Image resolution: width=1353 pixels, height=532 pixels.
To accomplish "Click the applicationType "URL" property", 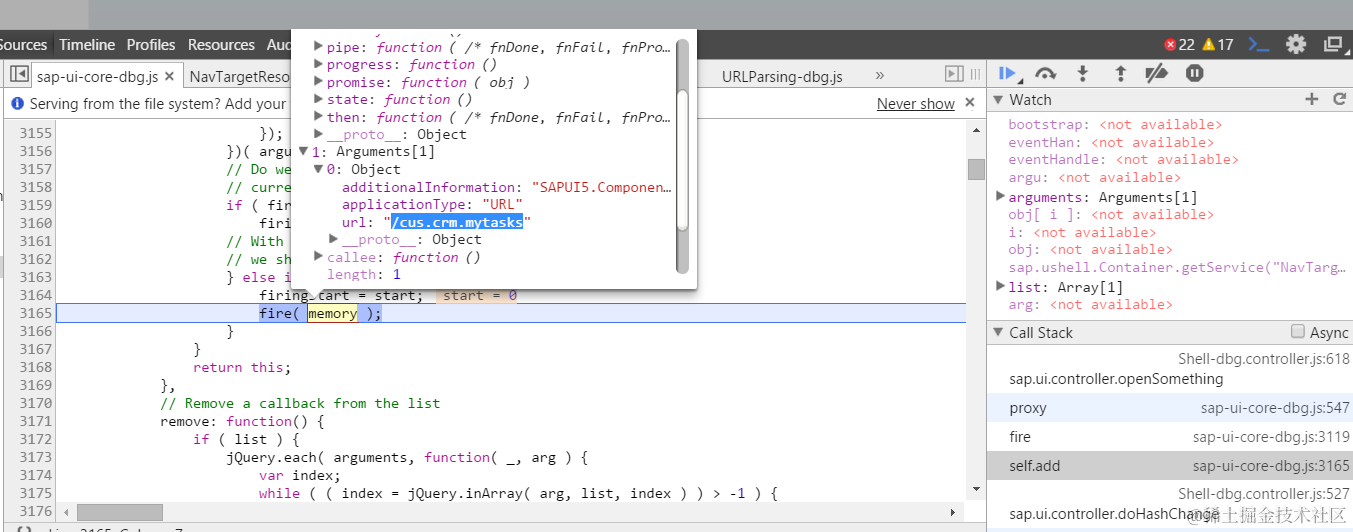I will coord(433,204).
